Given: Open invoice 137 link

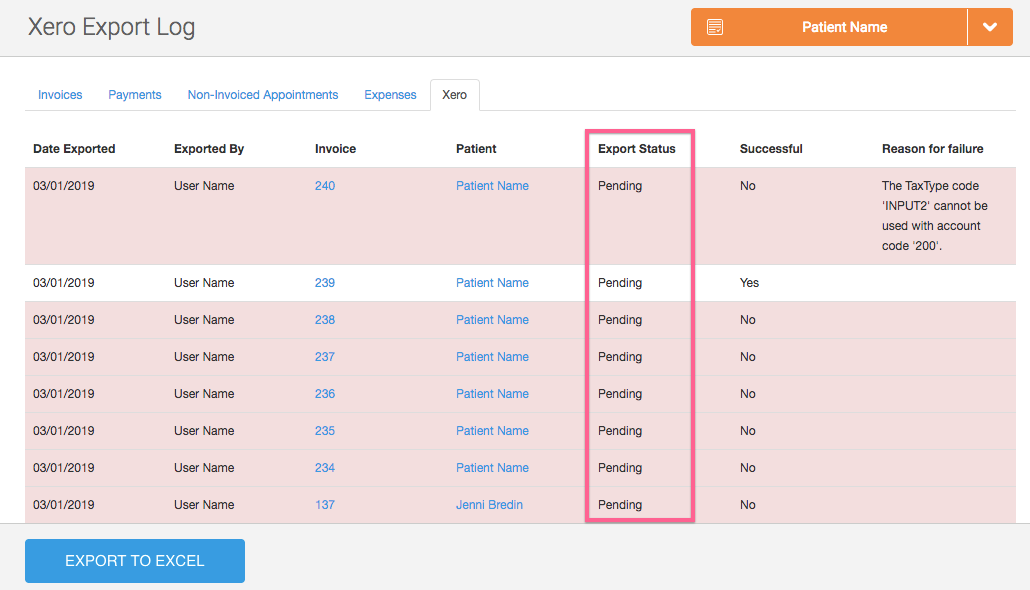Looking at the screenshot, I should (x=325, y=505).
